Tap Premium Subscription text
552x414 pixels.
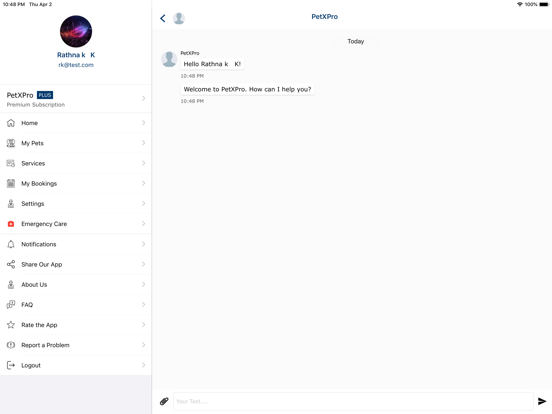point(36,105)
